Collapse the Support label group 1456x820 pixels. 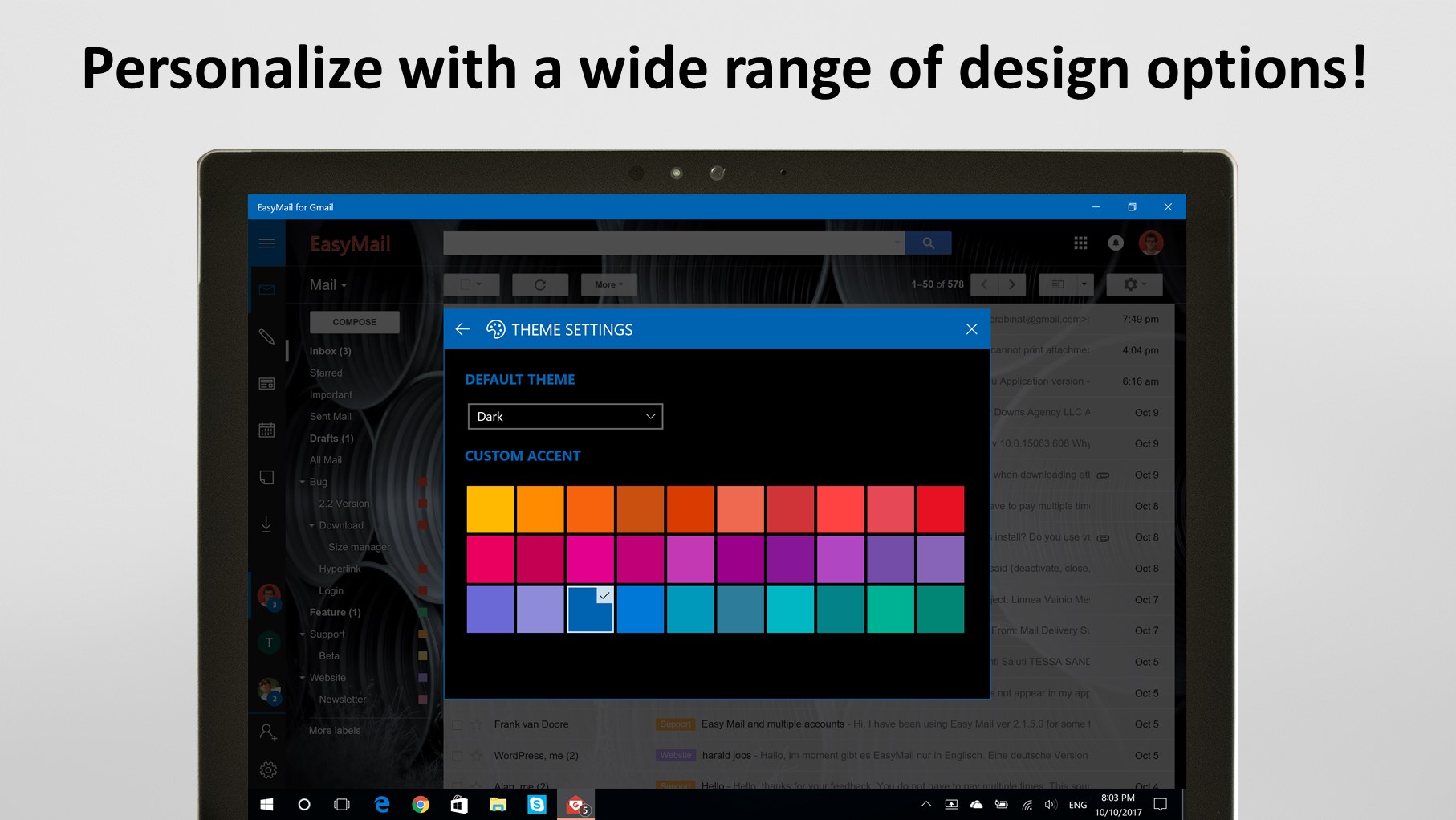(x=303, y=634)
